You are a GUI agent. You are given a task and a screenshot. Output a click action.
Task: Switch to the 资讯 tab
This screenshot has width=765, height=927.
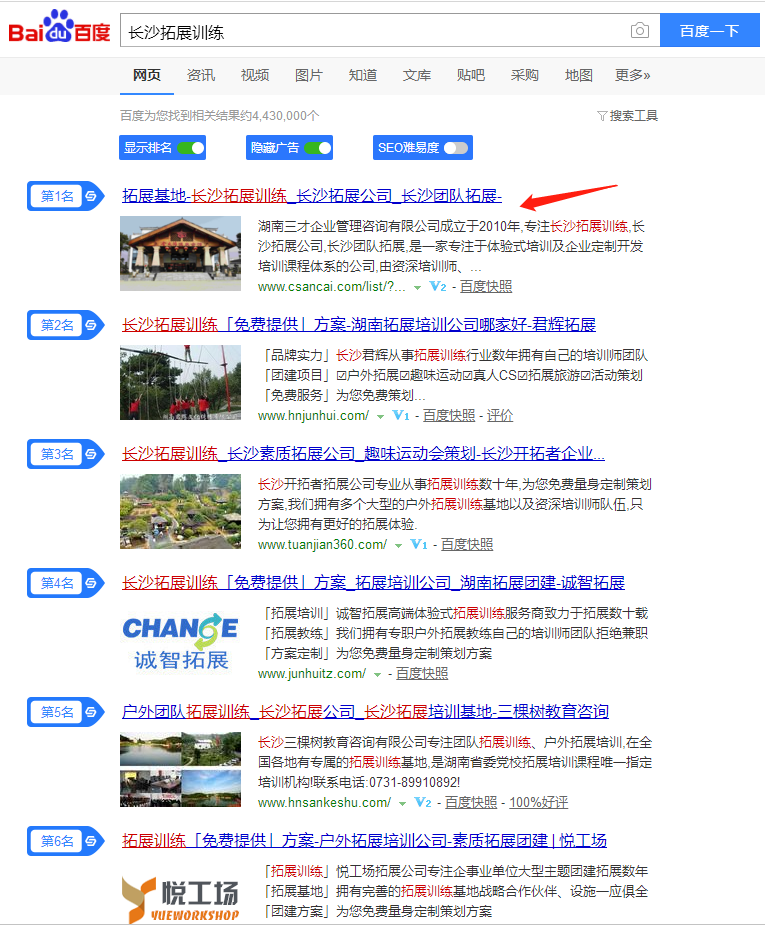(x=201, y=75)
